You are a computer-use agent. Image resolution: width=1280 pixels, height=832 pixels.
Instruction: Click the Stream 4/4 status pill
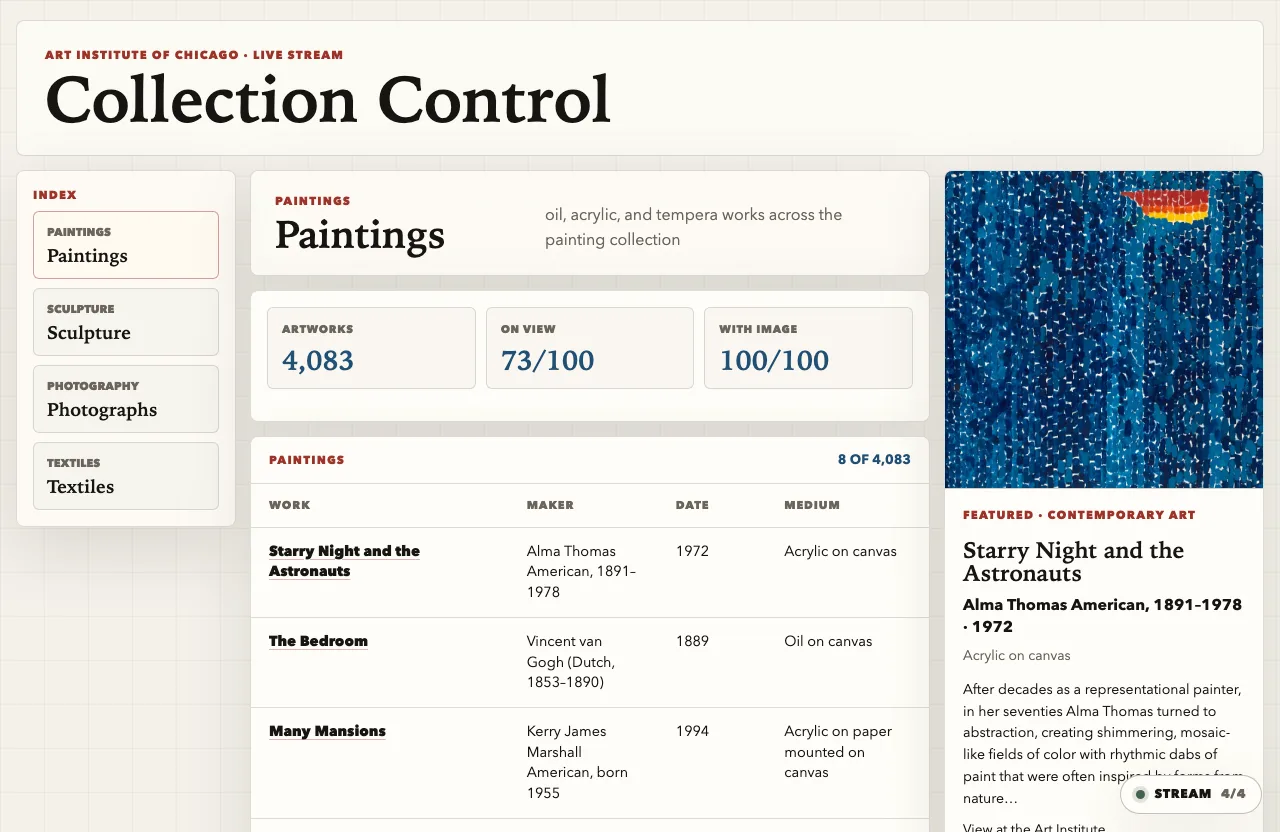click(1191, 794)
